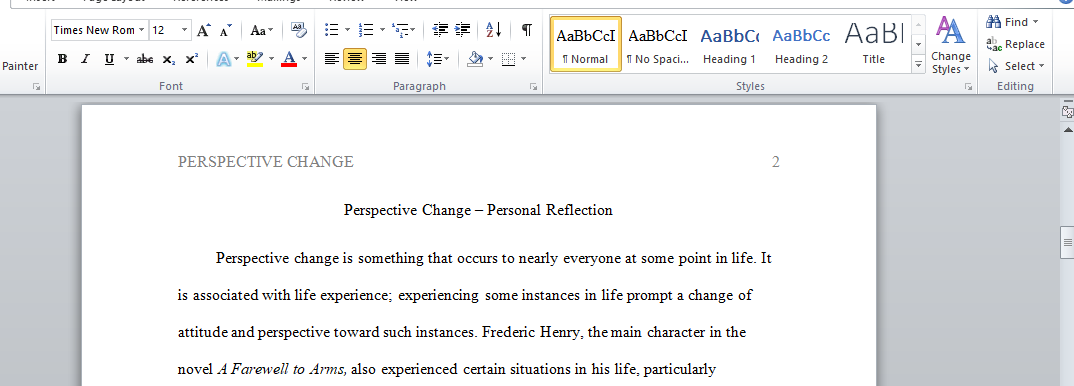This screenshot has width=1074, height=386.
Task: Click the vertical scrollbar thumb
Action: tap(1067, 243)
